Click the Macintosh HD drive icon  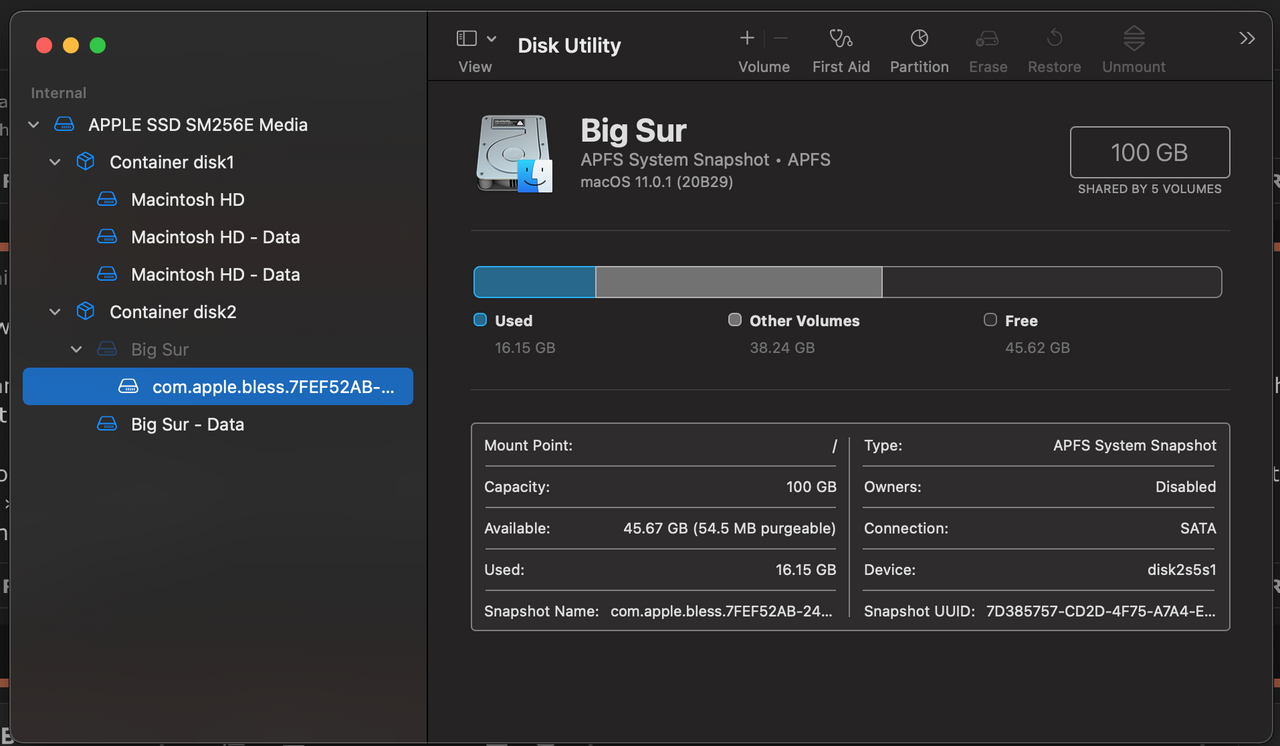(107, 199)
